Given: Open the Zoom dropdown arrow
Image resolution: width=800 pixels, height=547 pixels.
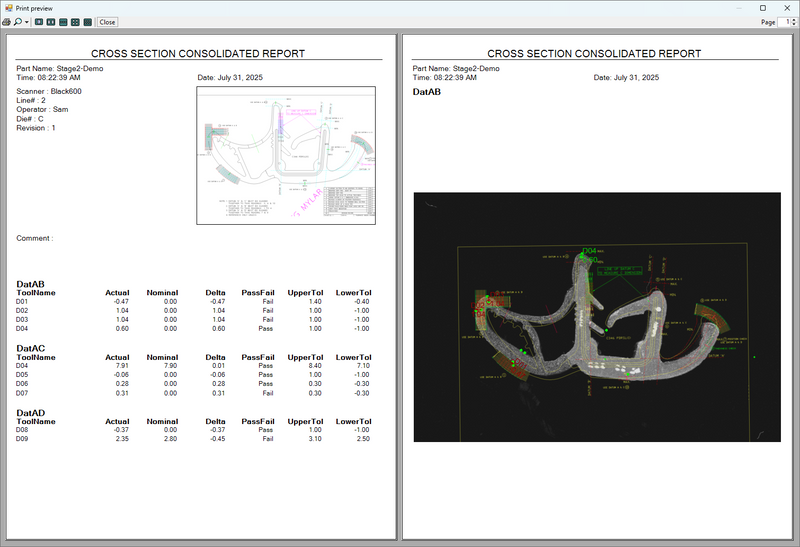Looking at the screenshot, I should pyautogui.click(x=26, y=21).
